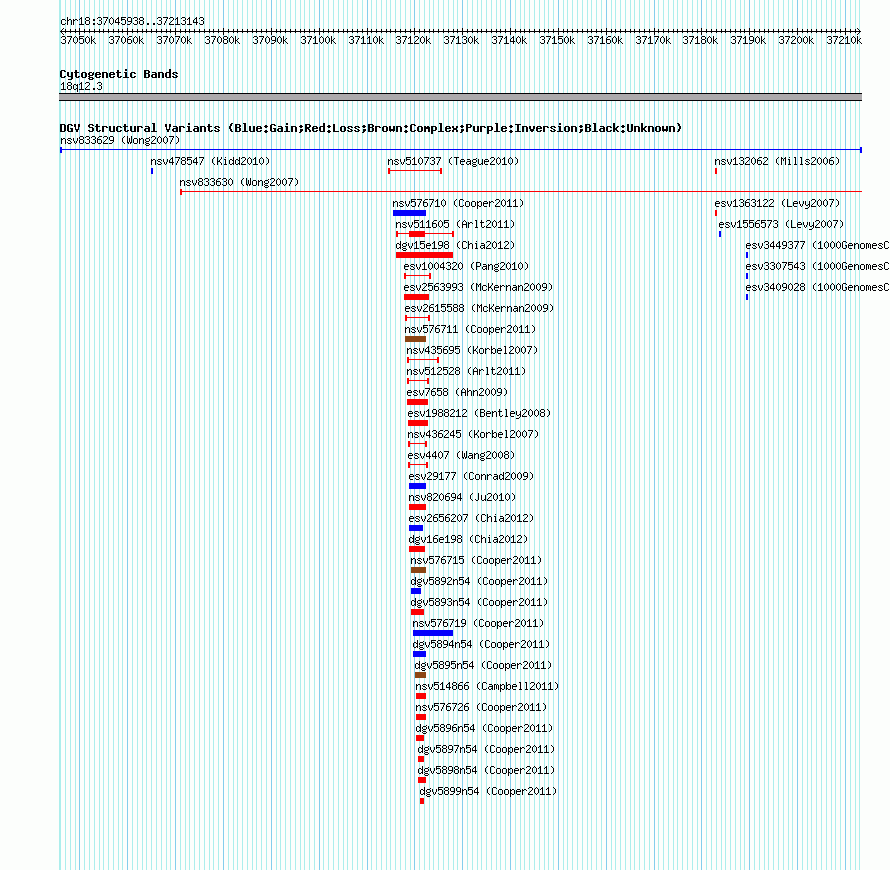This screenshot has height=870, width=890.
Task: Click the brown complex bar under nsv576711
Action: (415, 339)
